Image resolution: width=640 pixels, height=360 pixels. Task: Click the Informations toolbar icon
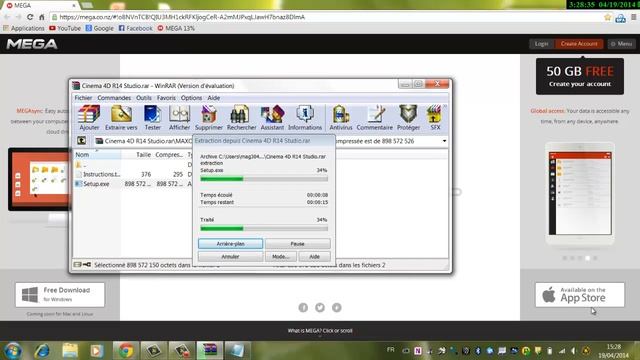pyautogui.click(x=305, y=118)
